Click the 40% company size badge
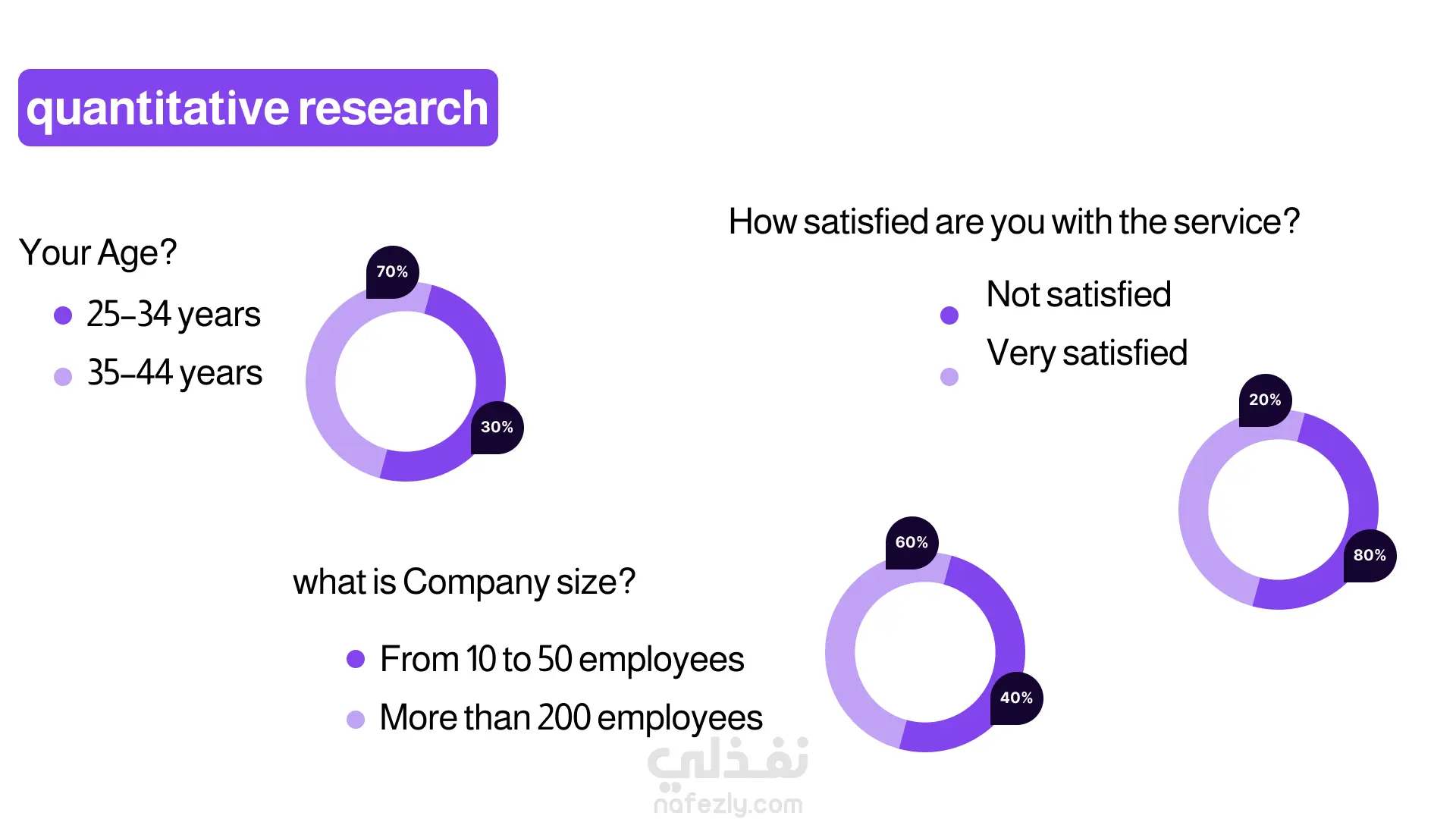The width and height of the screenshot is (1456, 819). coord(1016,698)
